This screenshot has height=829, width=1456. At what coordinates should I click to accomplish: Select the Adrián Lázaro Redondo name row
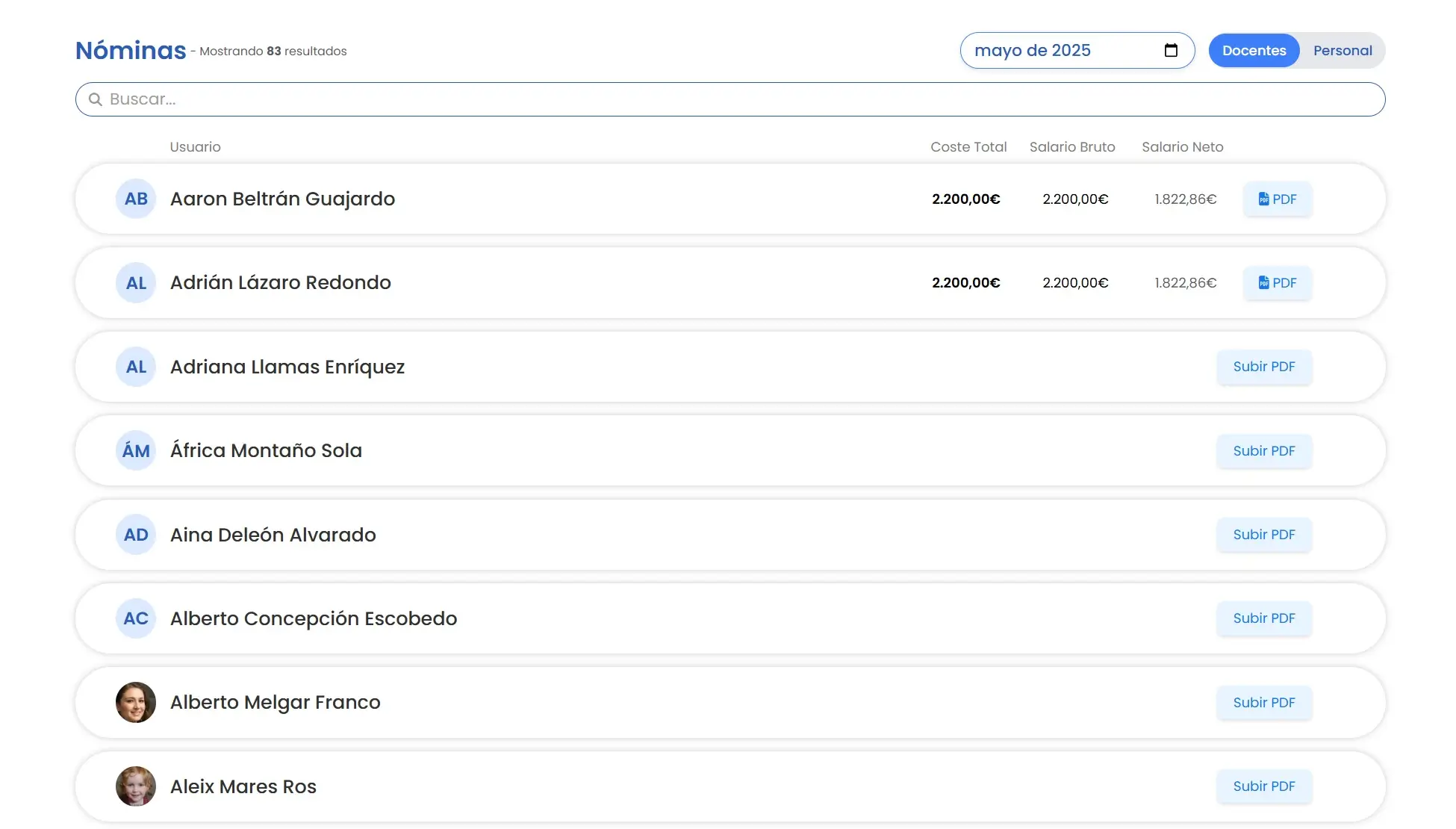coord(281,283)
